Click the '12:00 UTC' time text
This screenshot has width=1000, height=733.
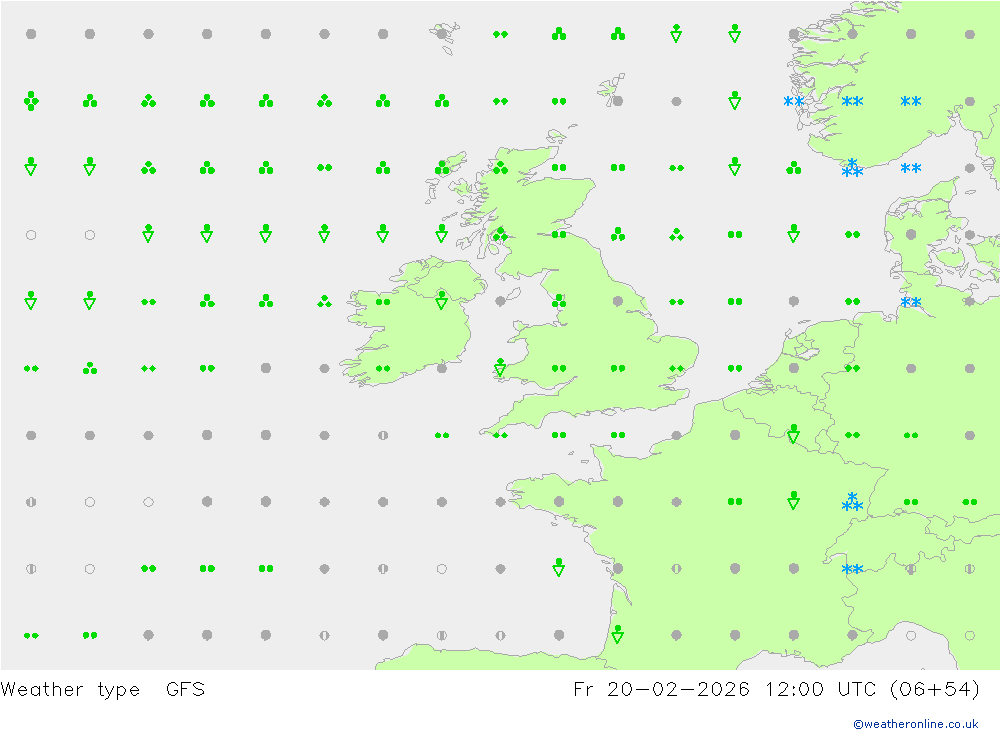[x=823, y=689]
